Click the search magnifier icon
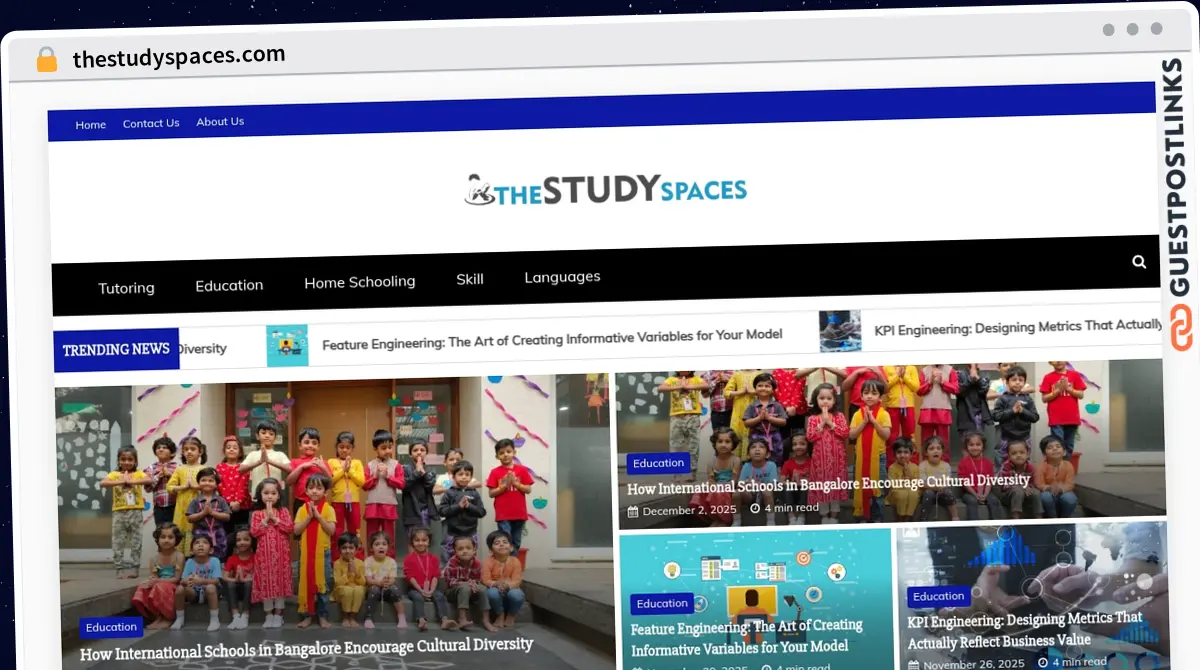This screenshot has width=1200, height=670. pos(1139,262)
